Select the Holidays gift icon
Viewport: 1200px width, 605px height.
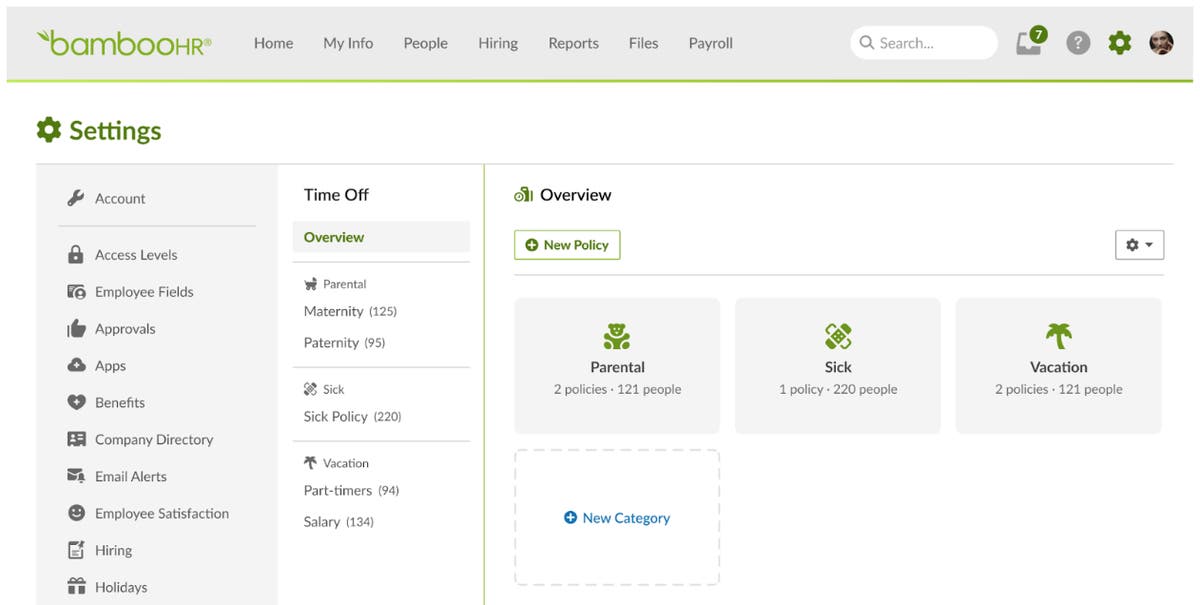coord(75,587)
